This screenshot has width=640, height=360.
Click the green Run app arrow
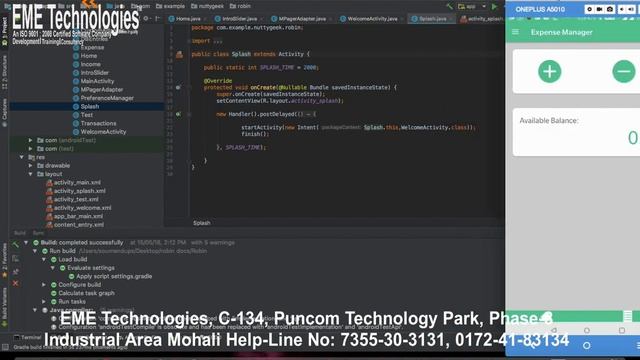coord(494,7)
